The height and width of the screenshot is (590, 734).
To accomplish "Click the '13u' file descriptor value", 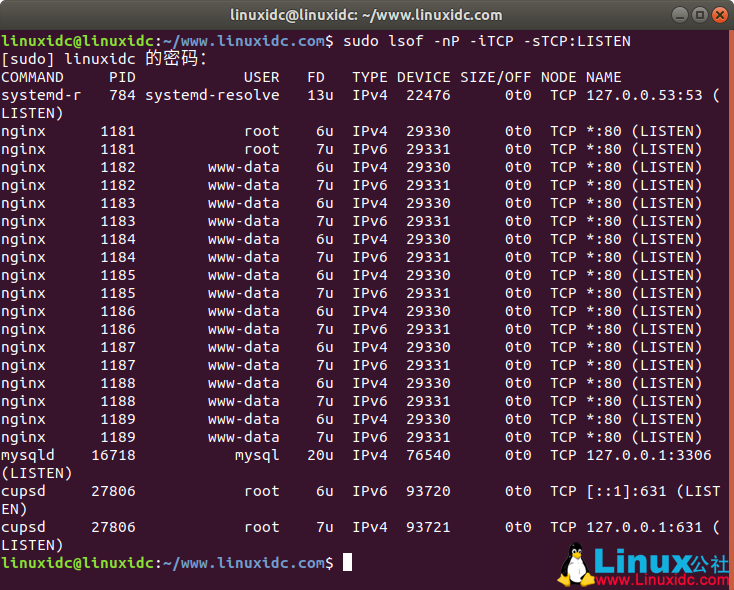I will coord(320,95).
